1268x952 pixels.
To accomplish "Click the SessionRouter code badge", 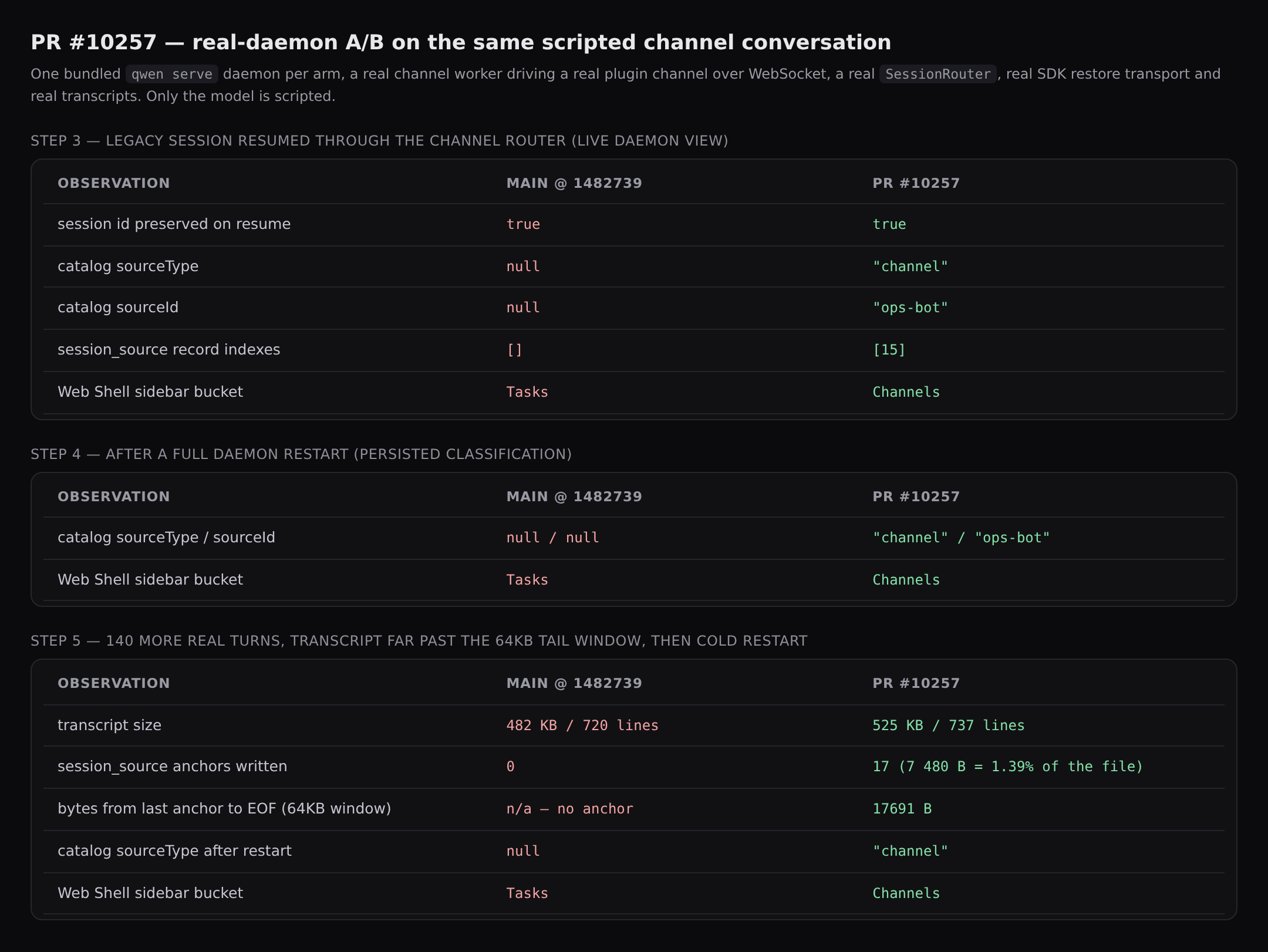I will [937, 74].
